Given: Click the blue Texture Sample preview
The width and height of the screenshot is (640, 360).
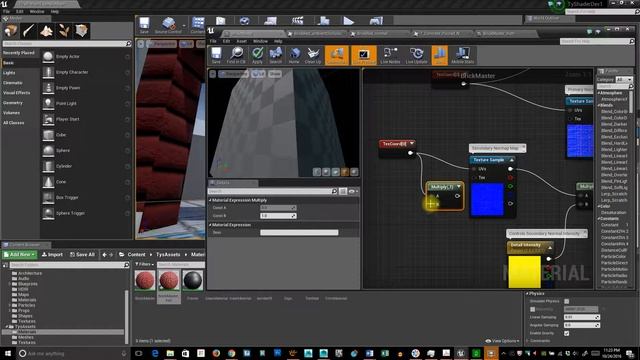Looking at the screenshot, I should [x=487, y=199].
